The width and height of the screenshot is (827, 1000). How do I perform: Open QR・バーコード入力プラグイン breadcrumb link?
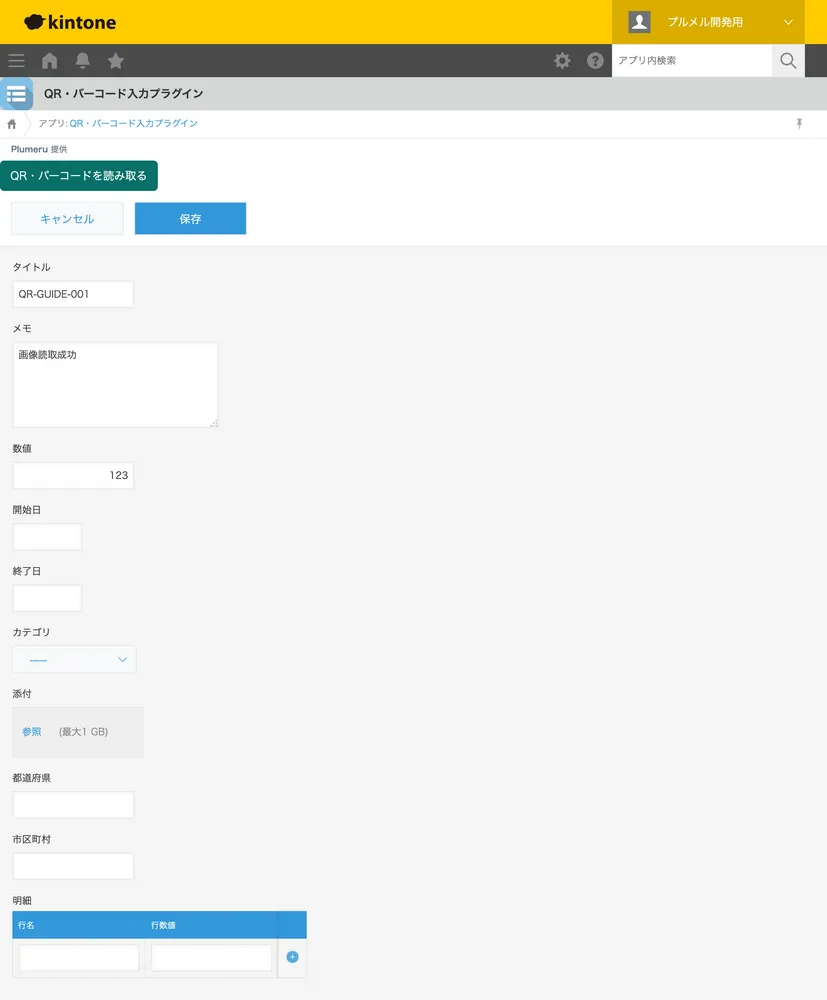133,124
